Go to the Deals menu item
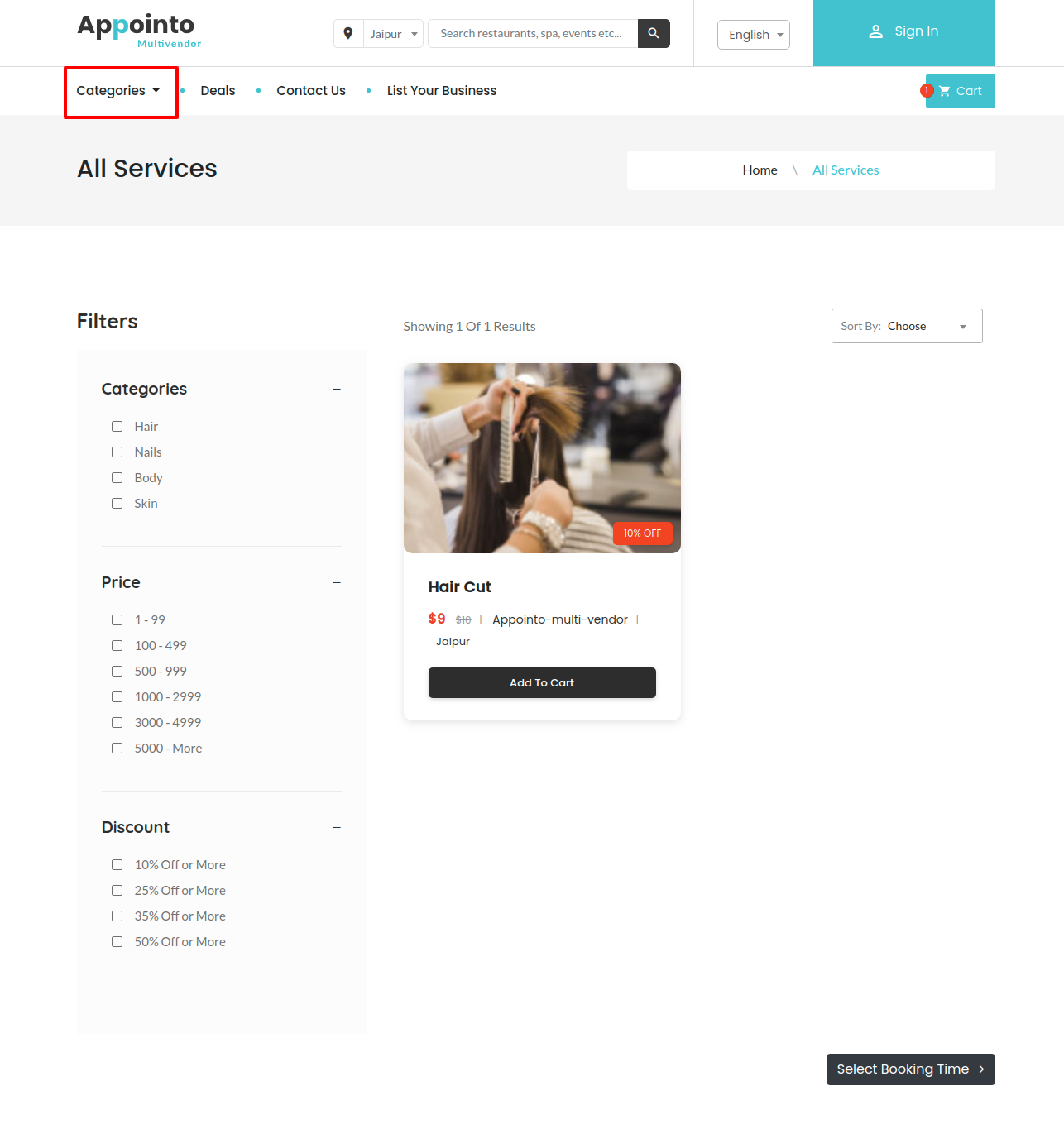Viewport: 1064px width, 1124px height. click(x=218, y=91)
